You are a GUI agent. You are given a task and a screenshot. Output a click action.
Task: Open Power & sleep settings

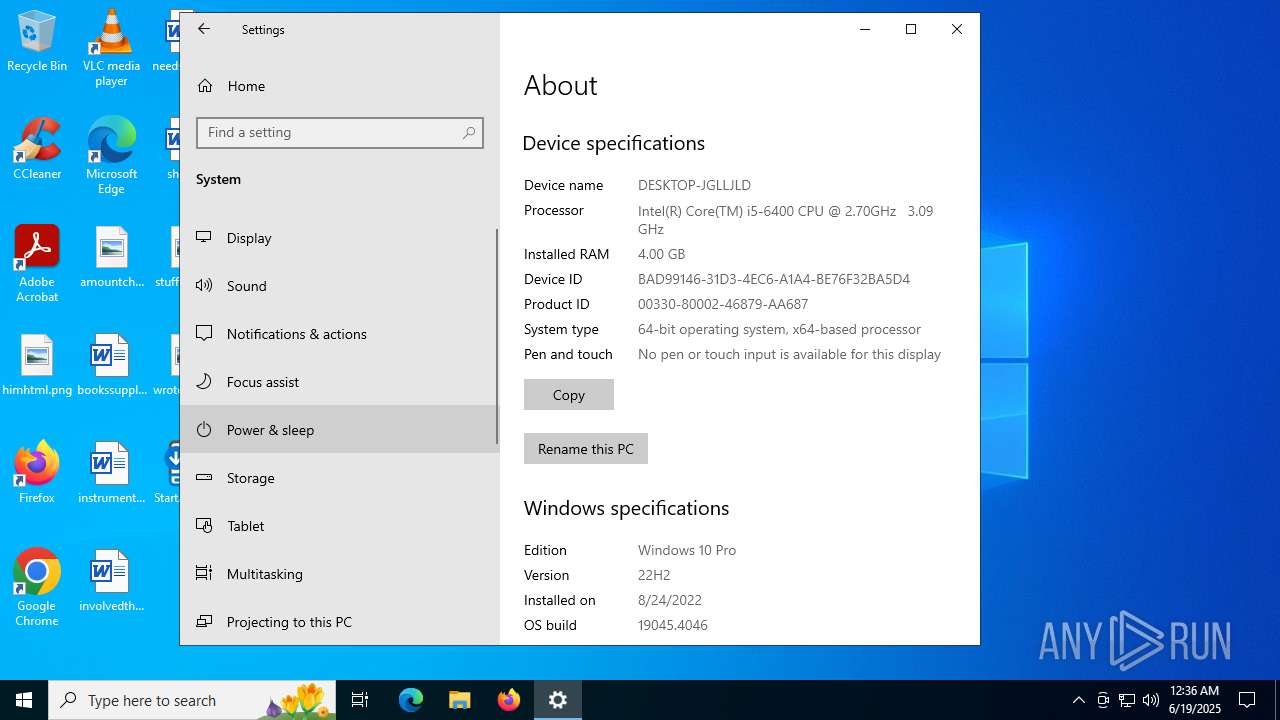tap(338, 430)
